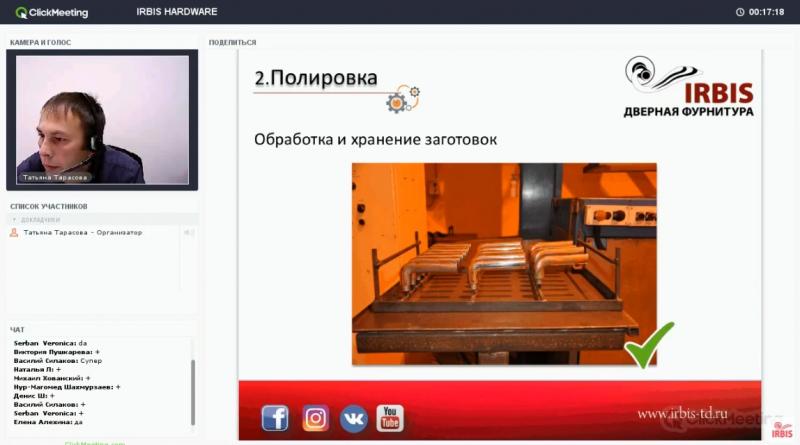Click the КАМЕРА И ГОЛОС panel header
Screen dimensions: 800x445
(40, 42)
